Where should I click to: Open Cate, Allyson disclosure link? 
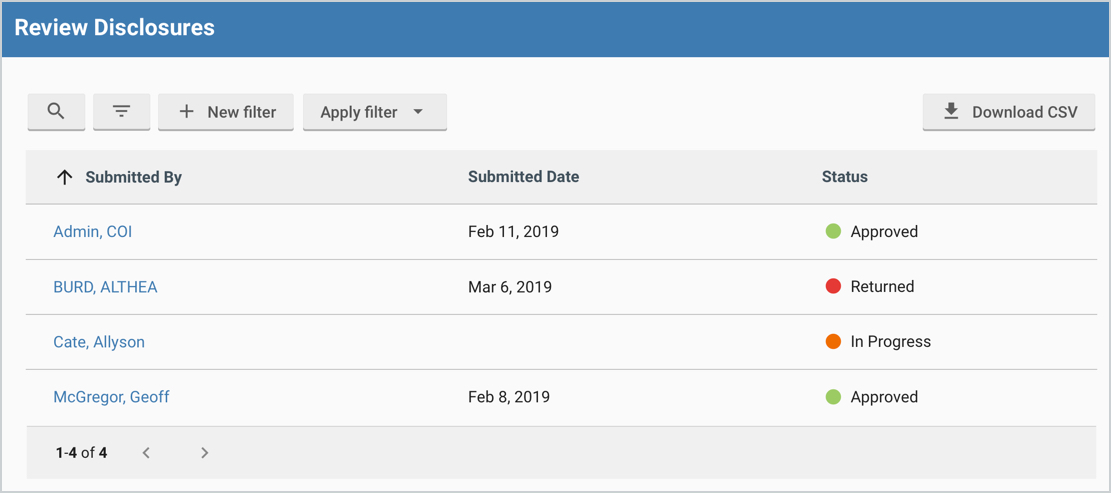(99, 342)
